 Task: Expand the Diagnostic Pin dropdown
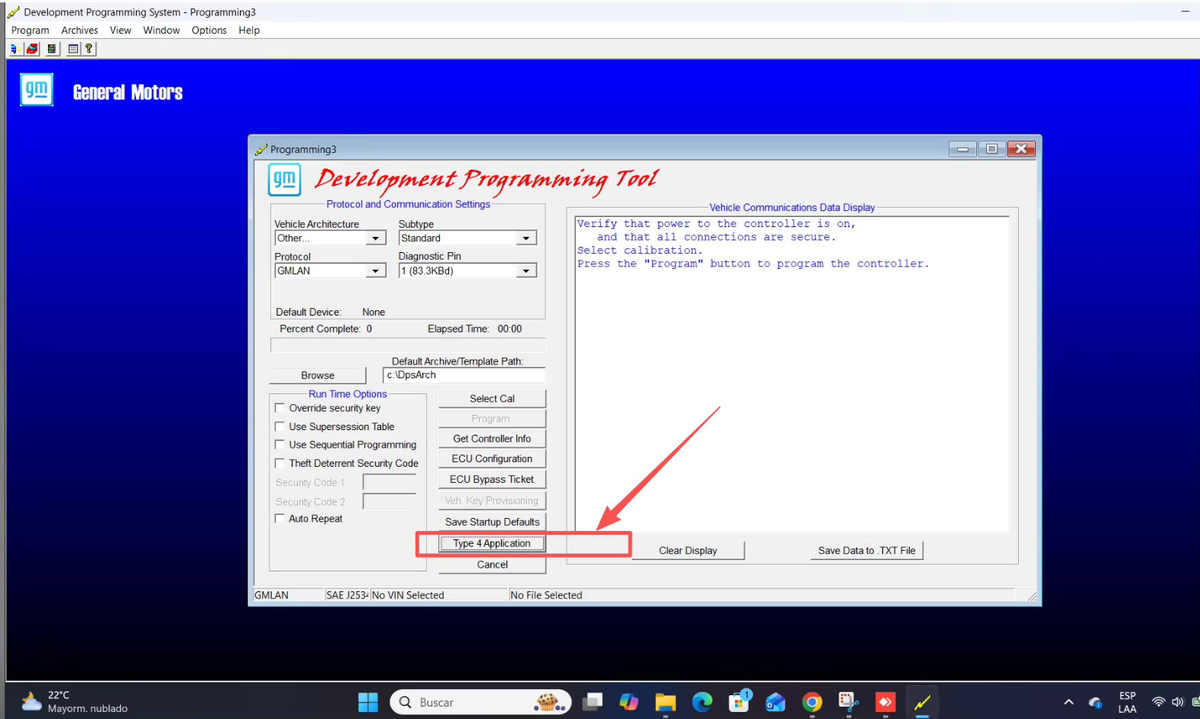526,271
